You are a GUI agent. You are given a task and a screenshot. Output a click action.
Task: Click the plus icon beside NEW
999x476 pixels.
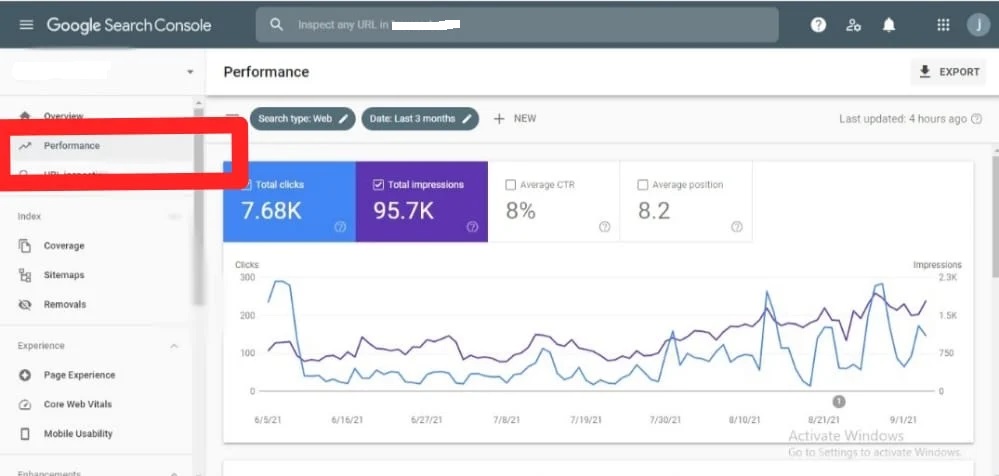click(500, 119)
